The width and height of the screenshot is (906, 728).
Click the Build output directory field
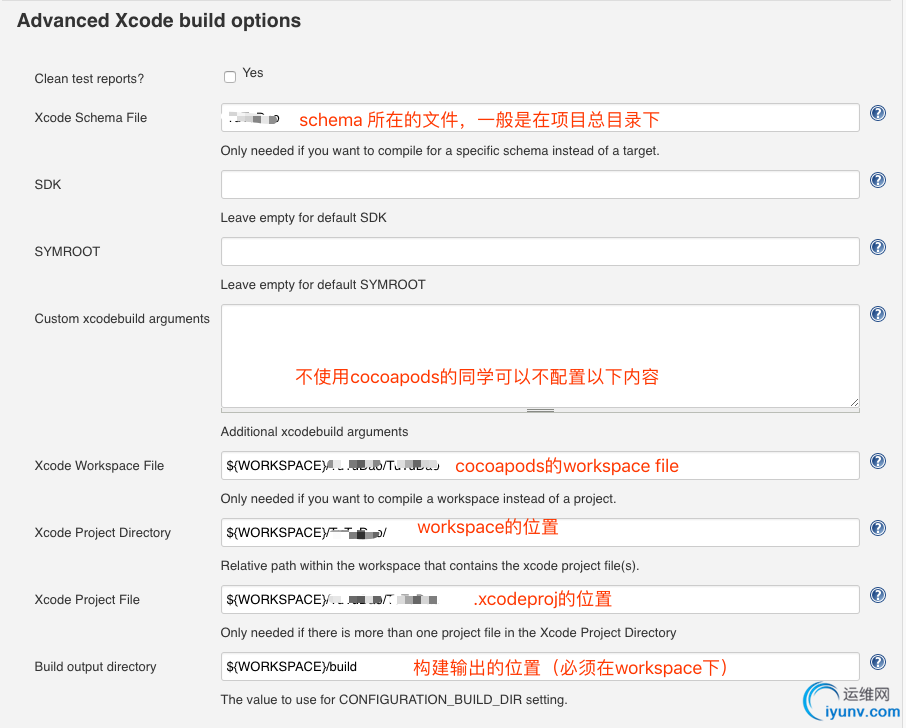540,667
